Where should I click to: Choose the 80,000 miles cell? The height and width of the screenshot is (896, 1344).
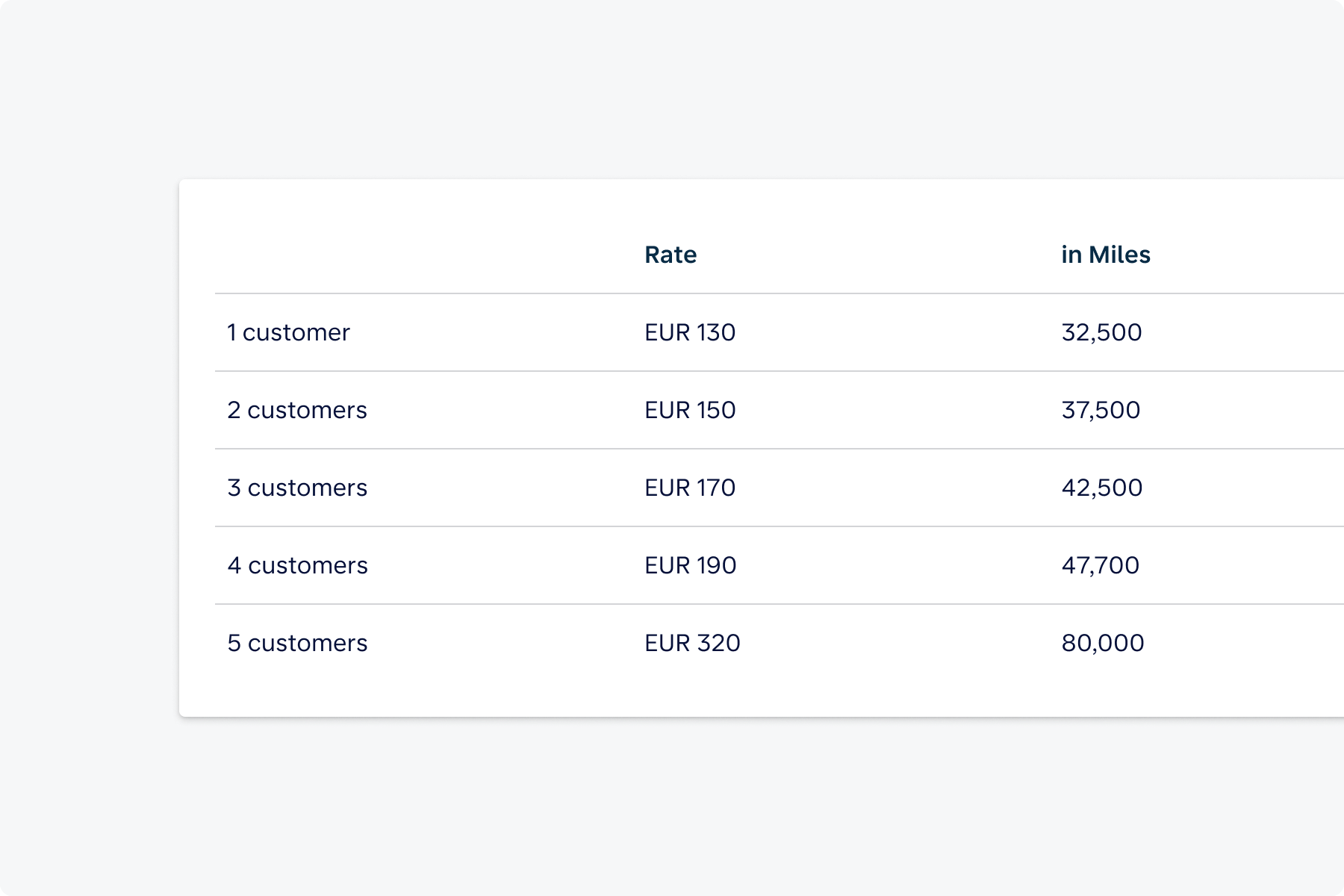(x=1102, y=643)
